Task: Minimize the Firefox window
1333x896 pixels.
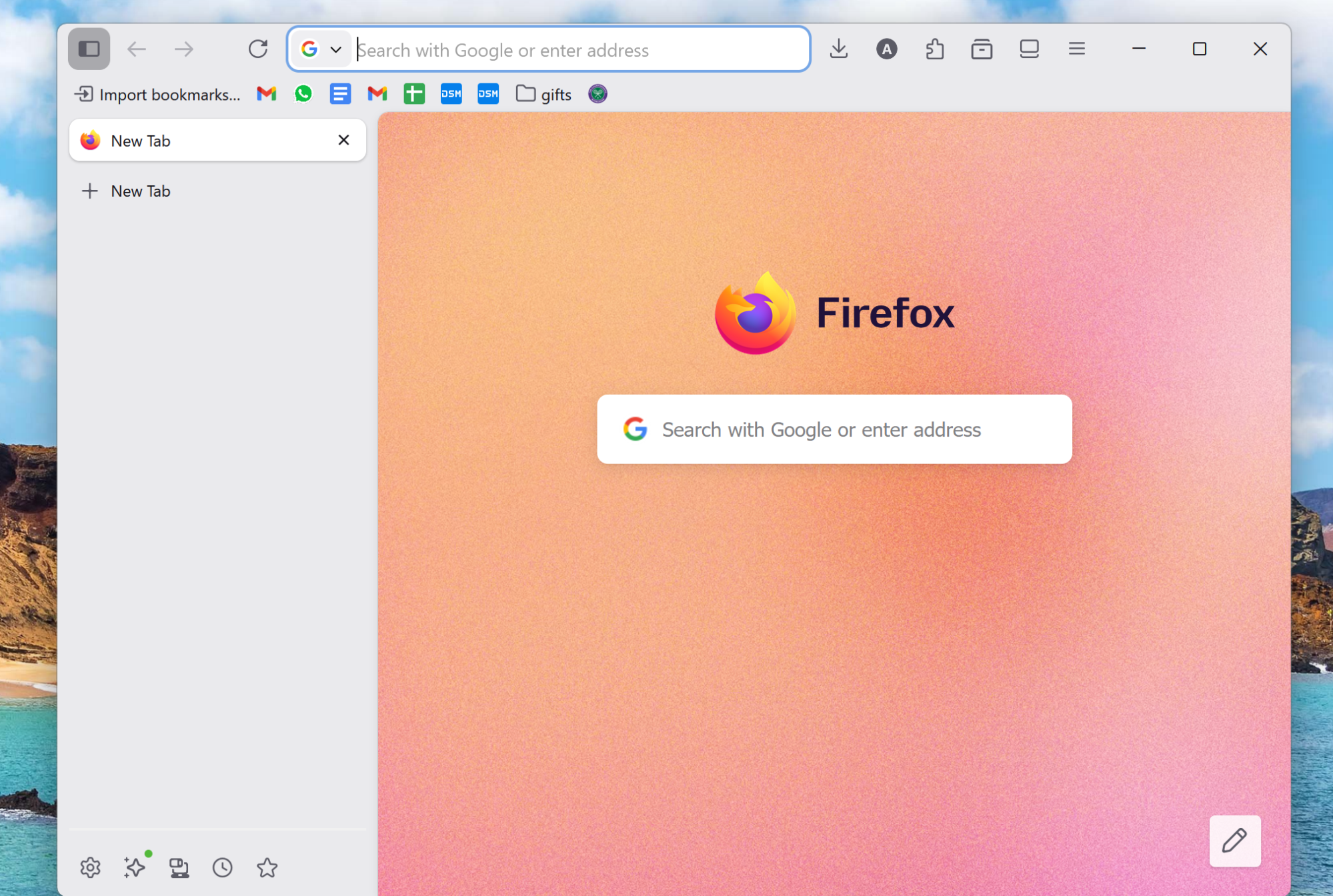Action: pos(1139,49)
